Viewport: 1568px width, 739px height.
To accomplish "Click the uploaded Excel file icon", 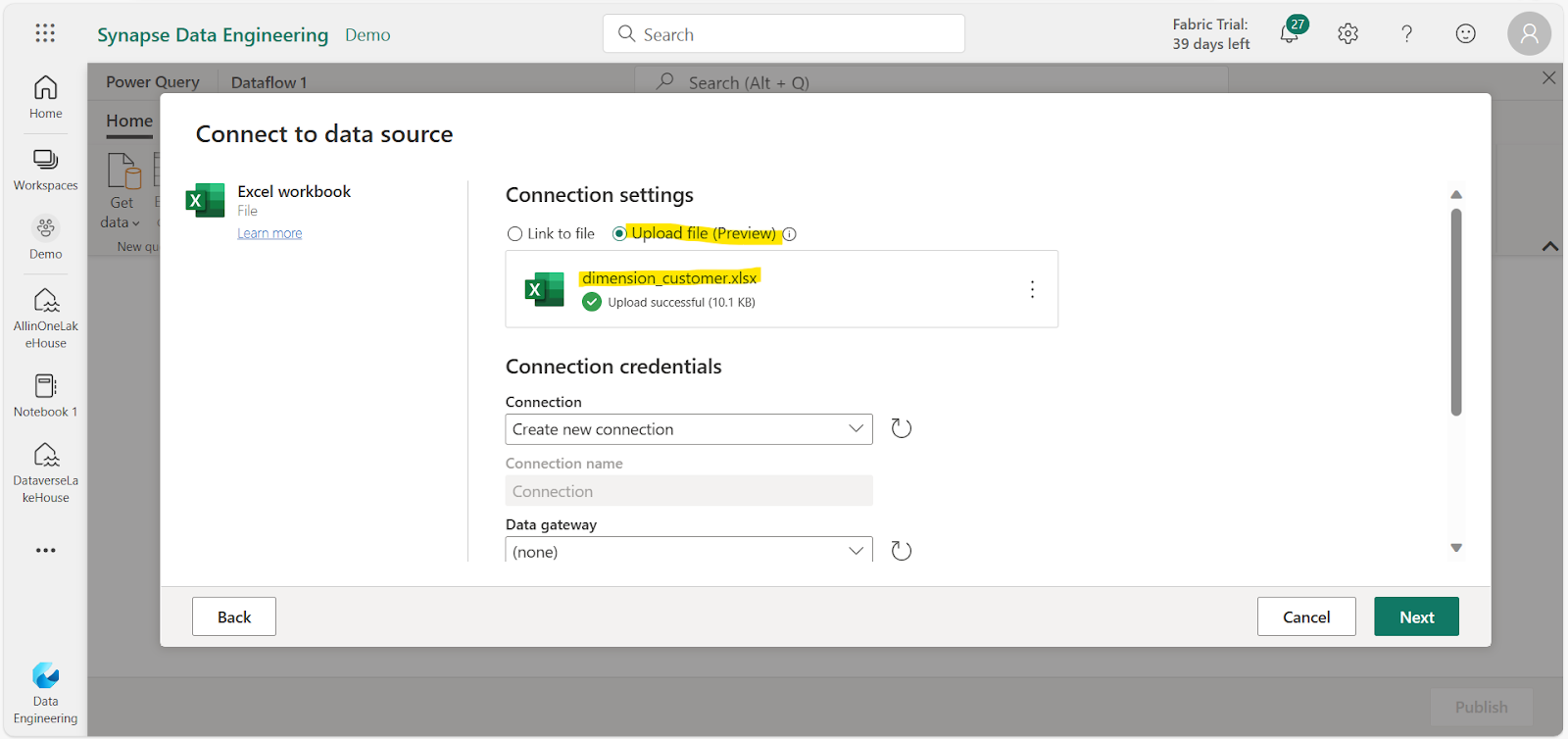I will (545, 289).
